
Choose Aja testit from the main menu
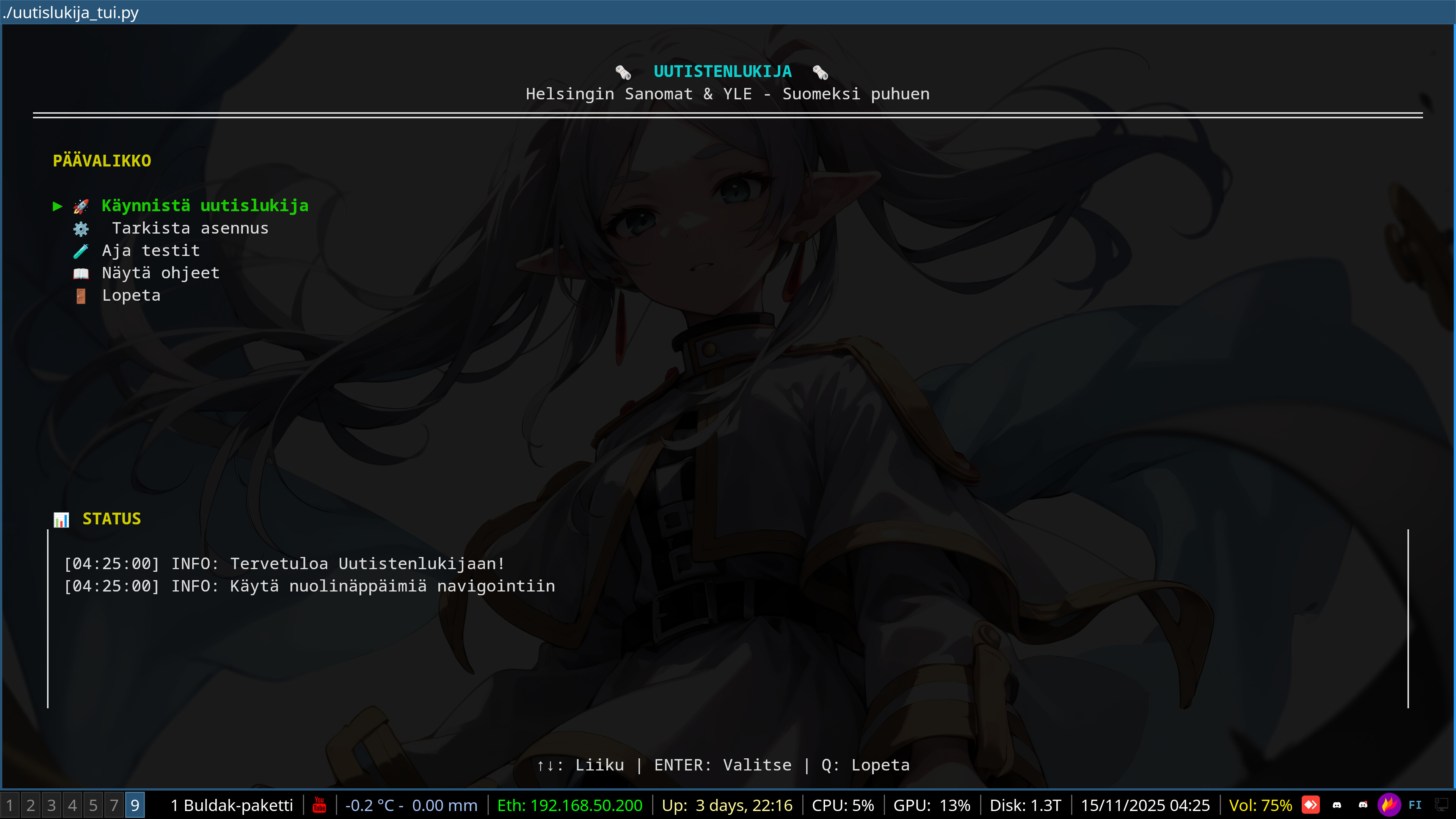click(x=151, y=250)
